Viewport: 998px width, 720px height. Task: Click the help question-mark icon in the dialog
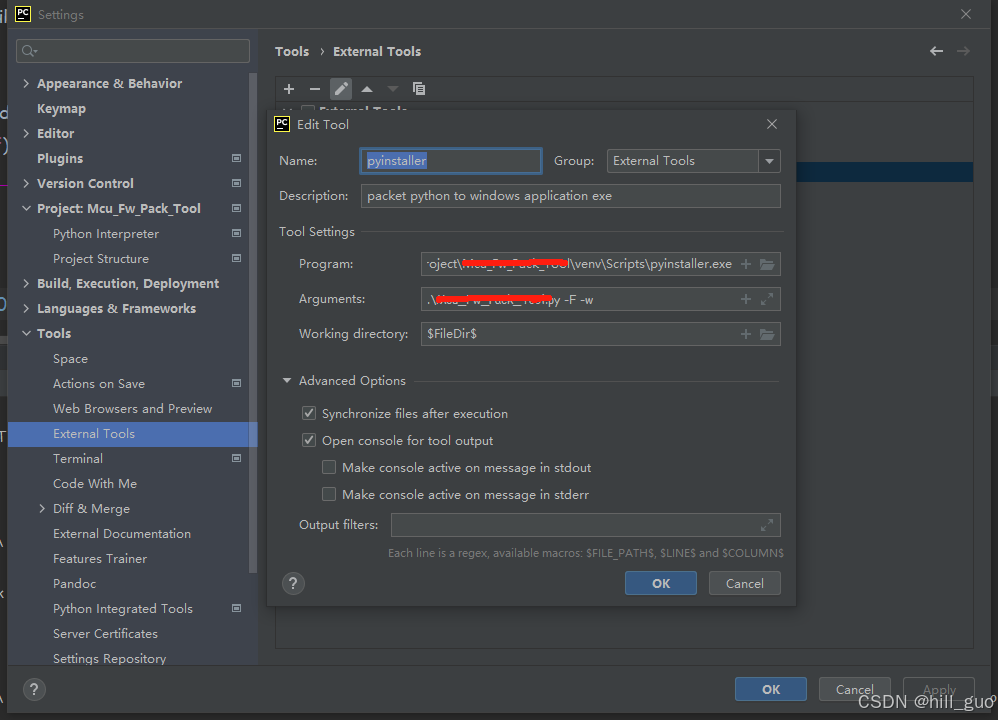[x=293, y=583]
